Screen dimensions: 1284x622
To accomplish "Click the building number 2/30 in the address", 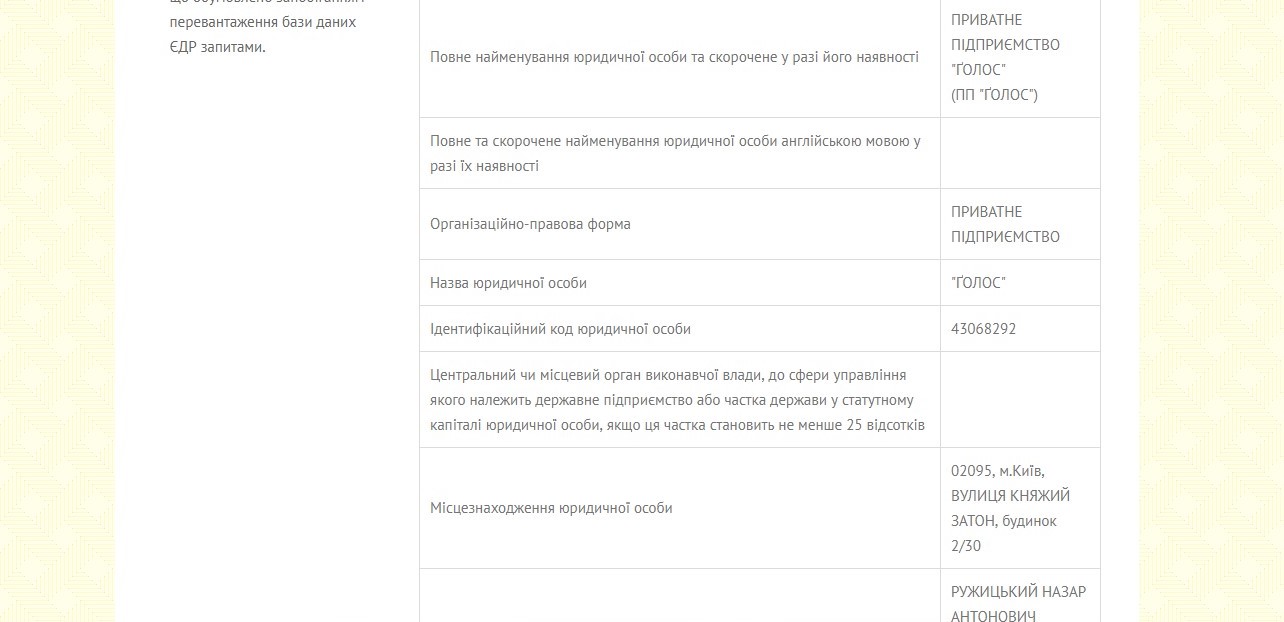I will 965,546.
